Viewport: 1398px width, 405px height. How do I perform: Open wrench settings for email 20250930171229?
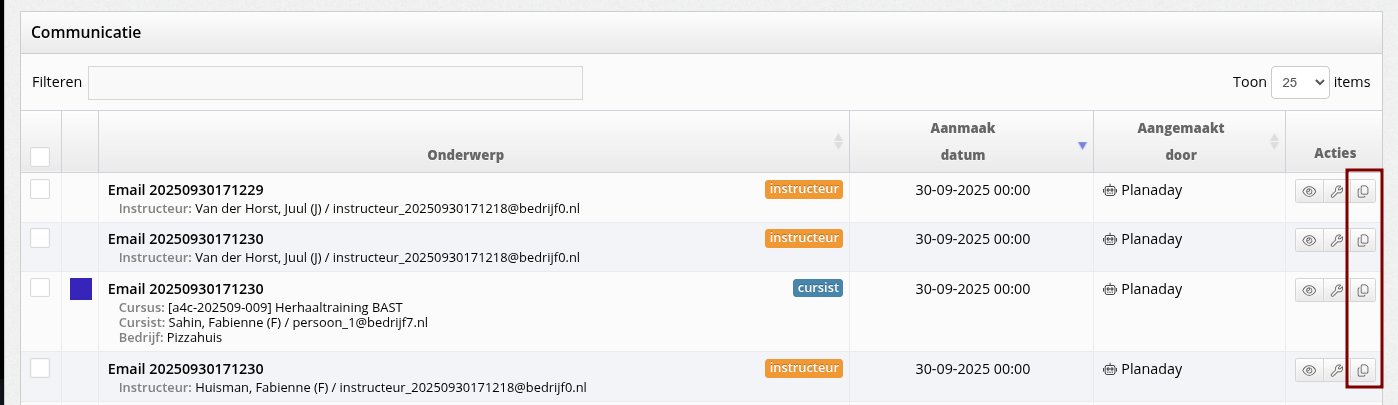pos(1335,191)
